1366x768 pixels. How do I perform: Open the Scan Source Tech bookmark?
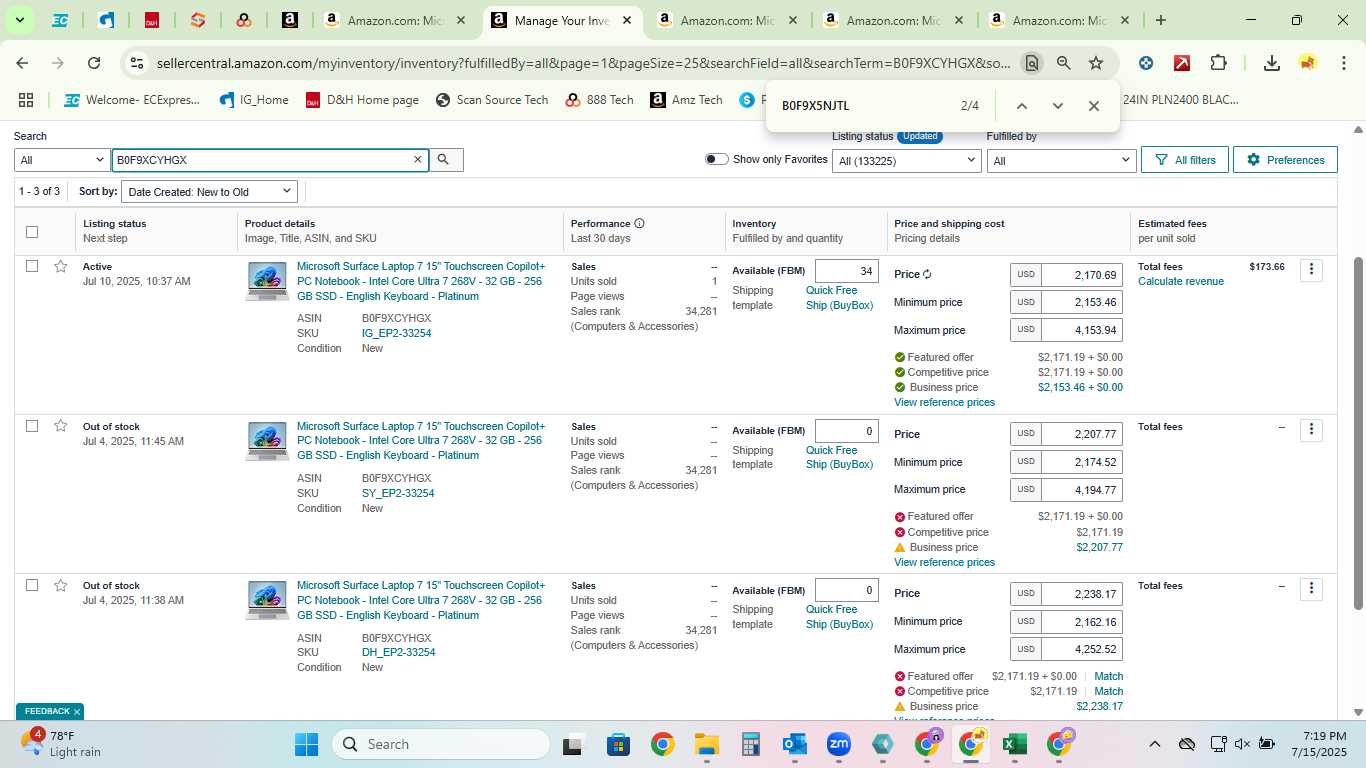[492, 100]
